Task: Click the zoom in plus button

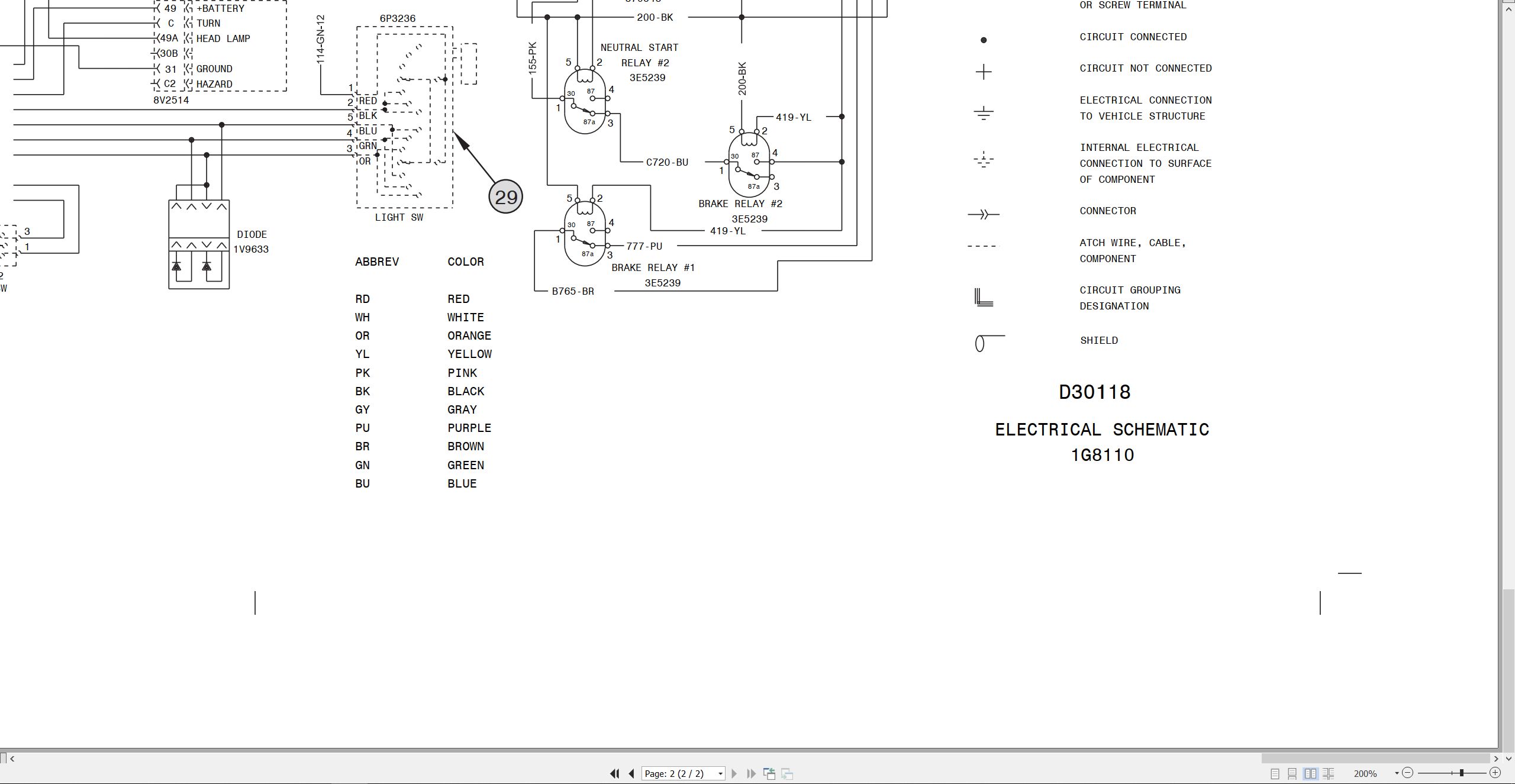Action: pos(1495,773)
